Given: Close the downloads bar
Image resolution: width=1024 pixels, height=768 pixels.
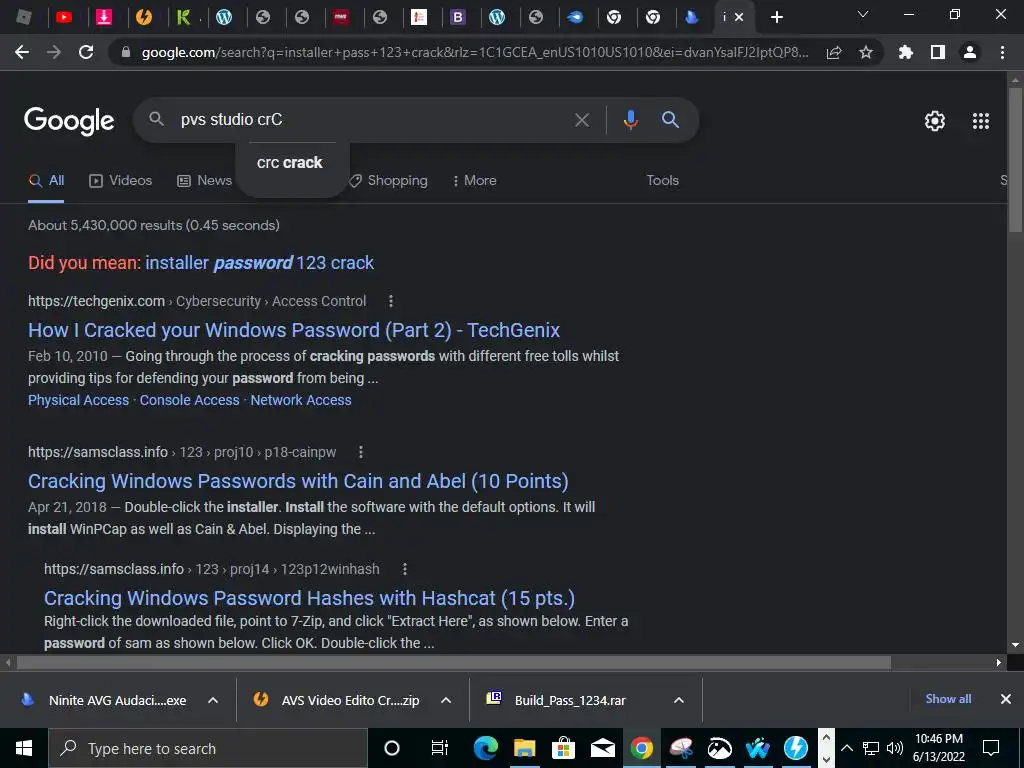Looking at the screenshot, I should click(x=1006, y=699).
